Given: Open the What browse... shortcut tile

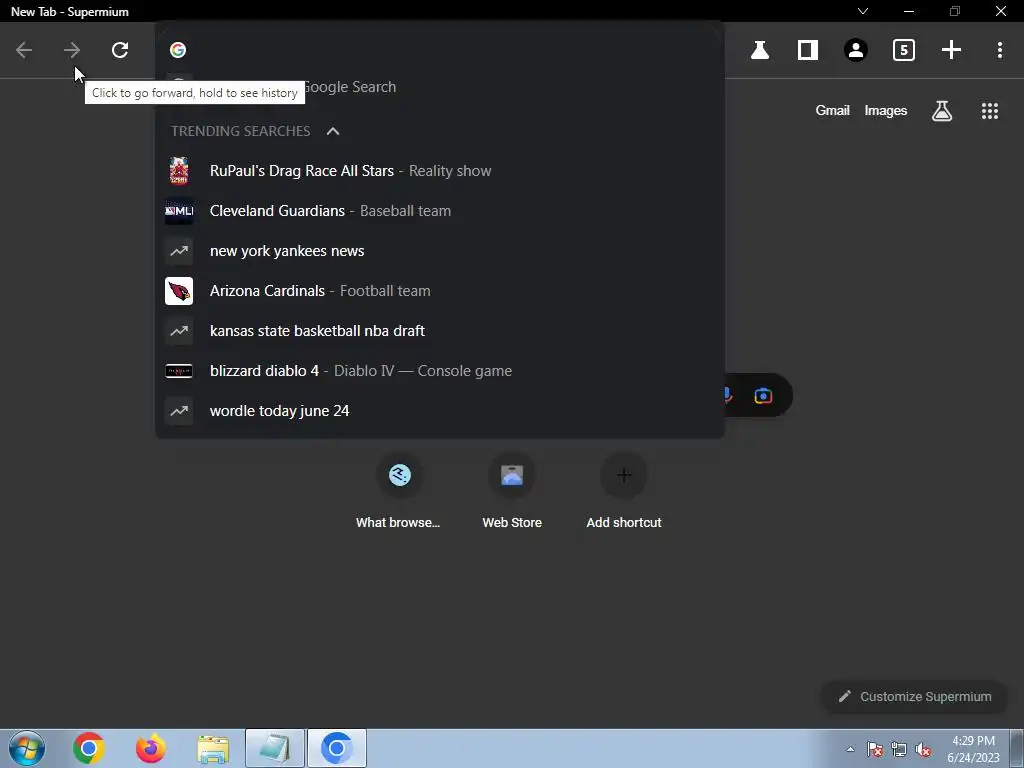Looking at the screenshot, I should point(399,492).
